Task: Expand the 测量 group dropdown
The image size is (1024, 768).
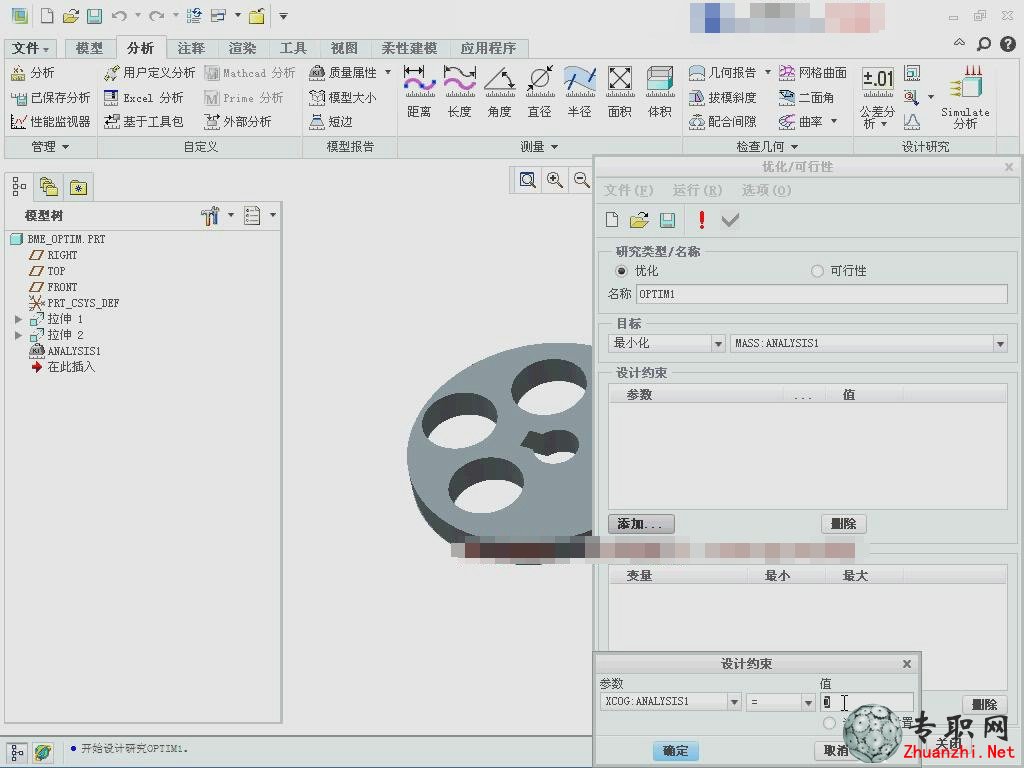Action: click(539, 147)
